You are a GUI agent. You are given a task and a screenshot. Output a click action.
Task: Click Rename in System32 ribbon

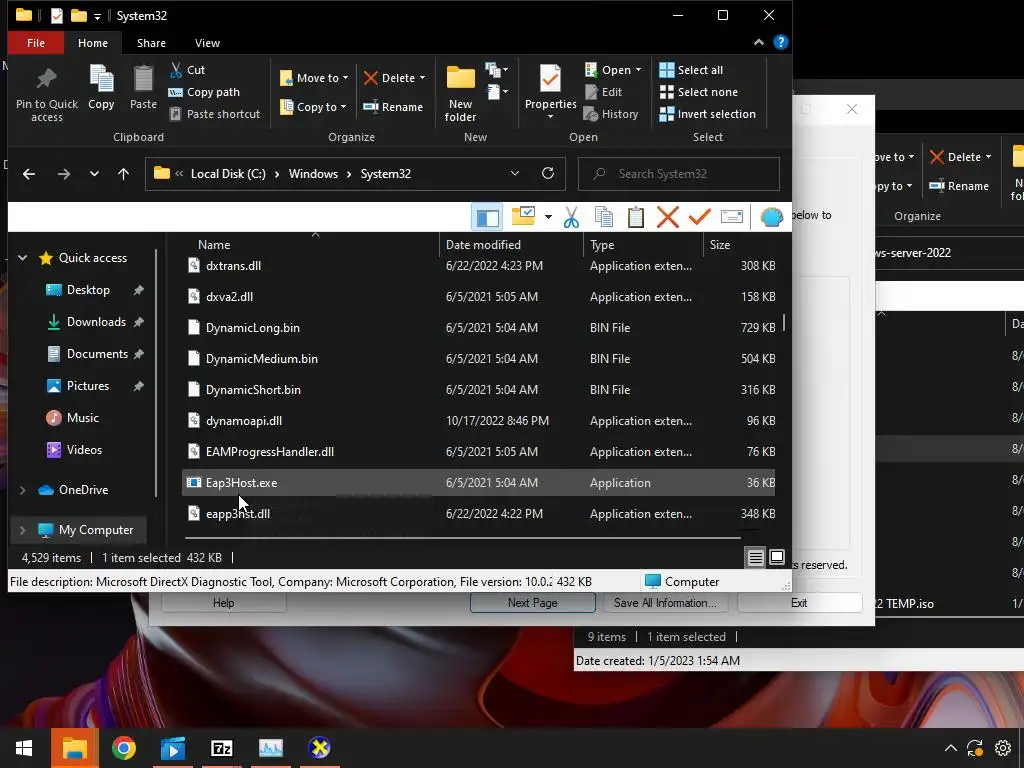coord(393,107)
